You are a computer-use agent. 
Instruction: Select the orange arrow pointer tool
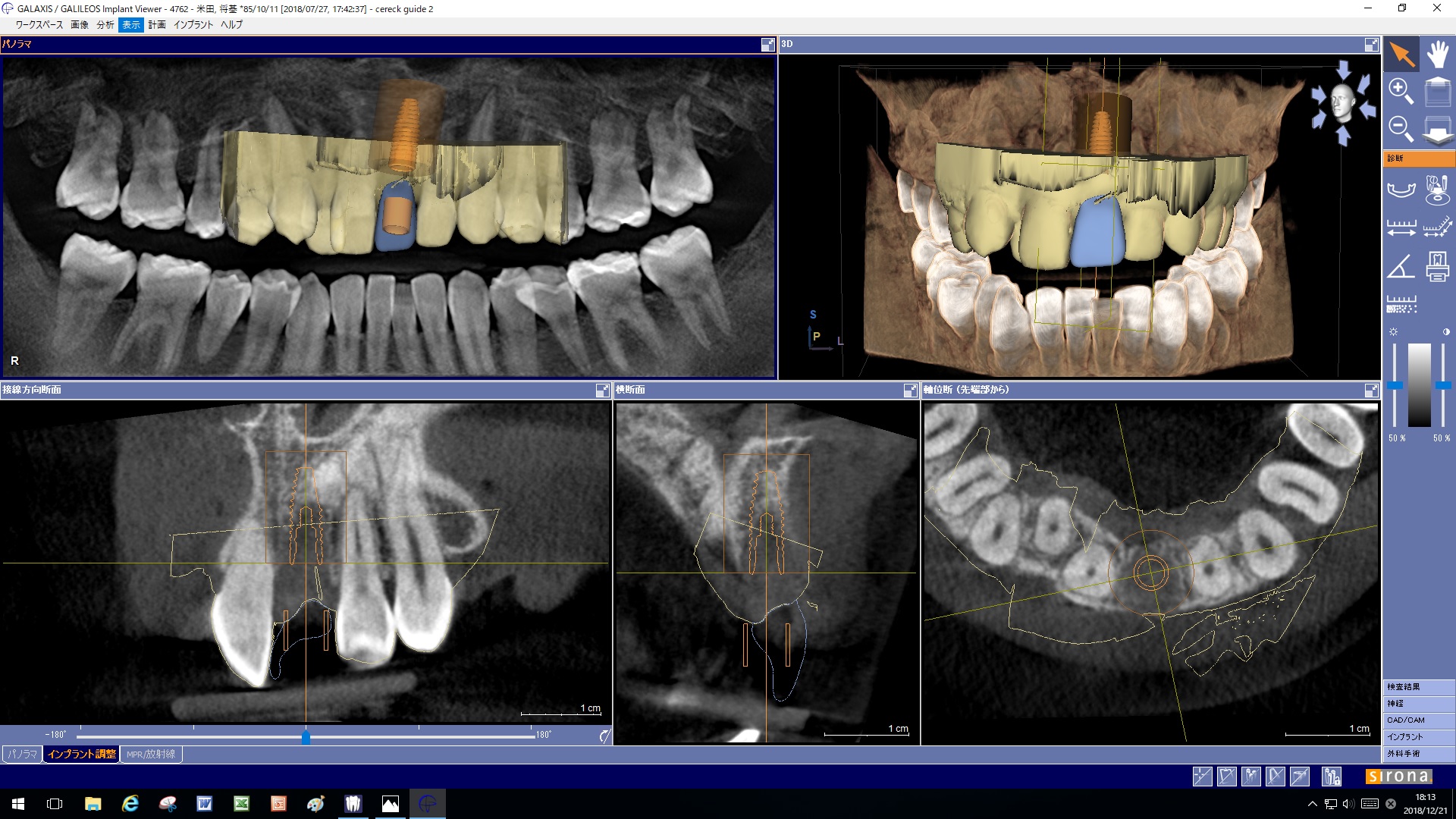pyautogui.click(x=1401, y=55)
